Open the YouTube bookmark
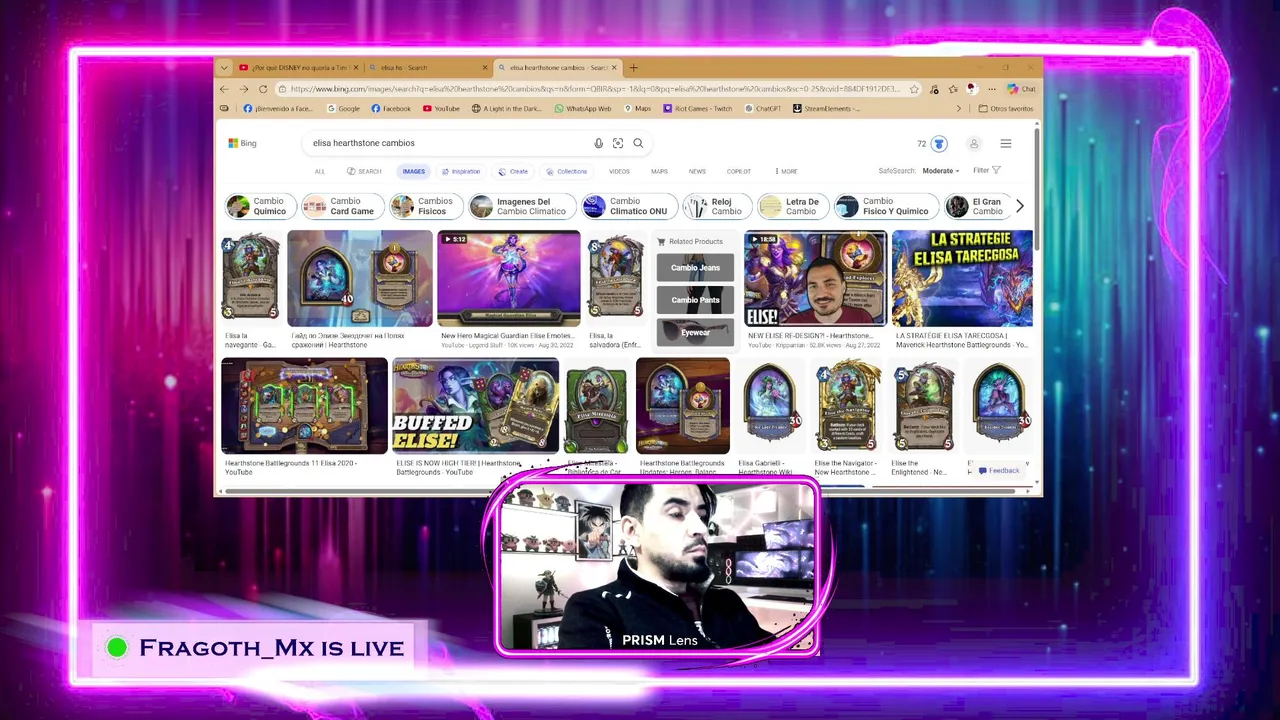1280x720 pixels. coord(441,109)
